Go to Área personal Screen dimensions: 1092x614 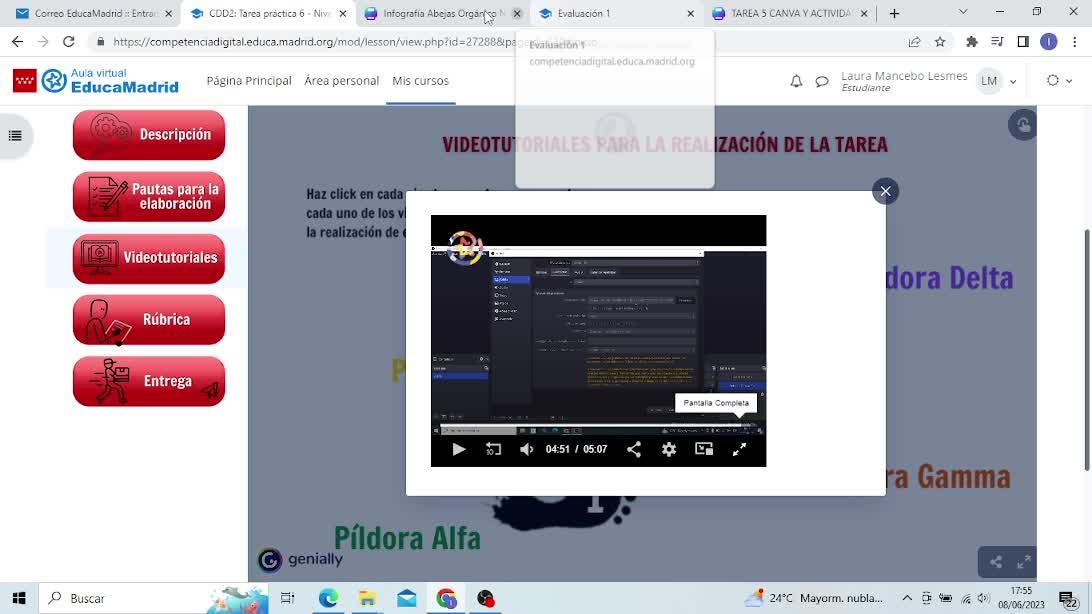342,81
